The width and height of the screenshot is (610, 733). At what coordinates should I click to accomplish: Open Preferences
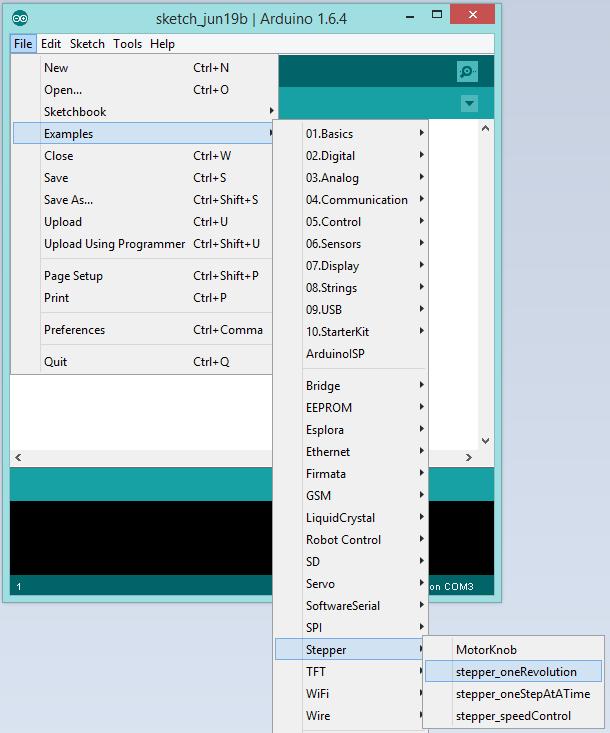tap(143, 330)
